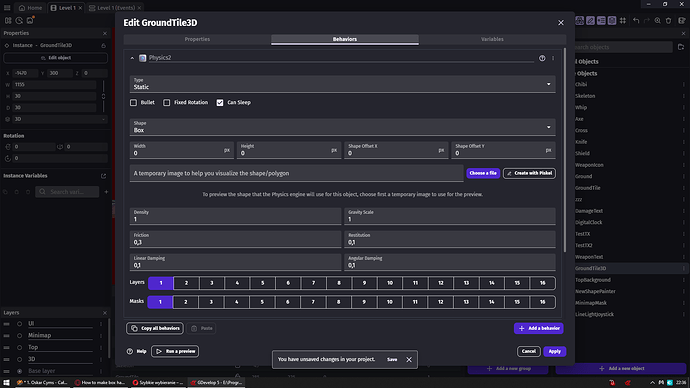Open the project manager hamburger menu
This screenshot has height=388, width=690.
[x=7, y=7]
